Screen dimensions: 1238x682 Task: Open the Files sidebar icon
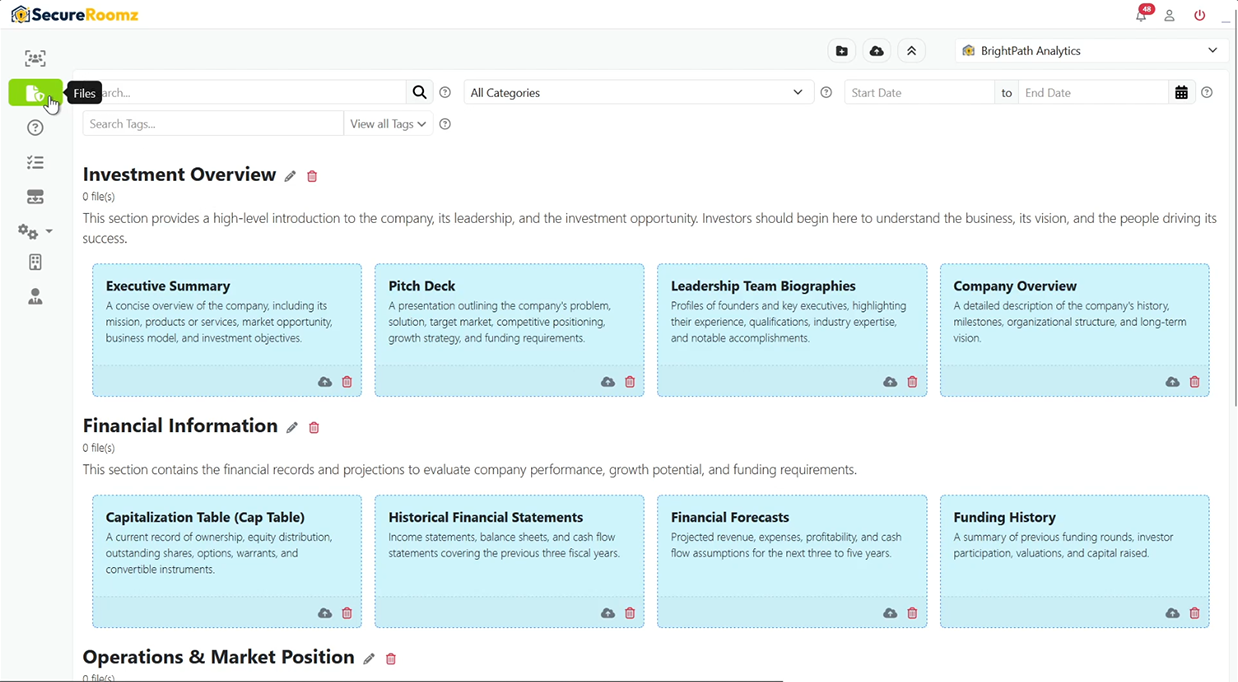point(35,93)
